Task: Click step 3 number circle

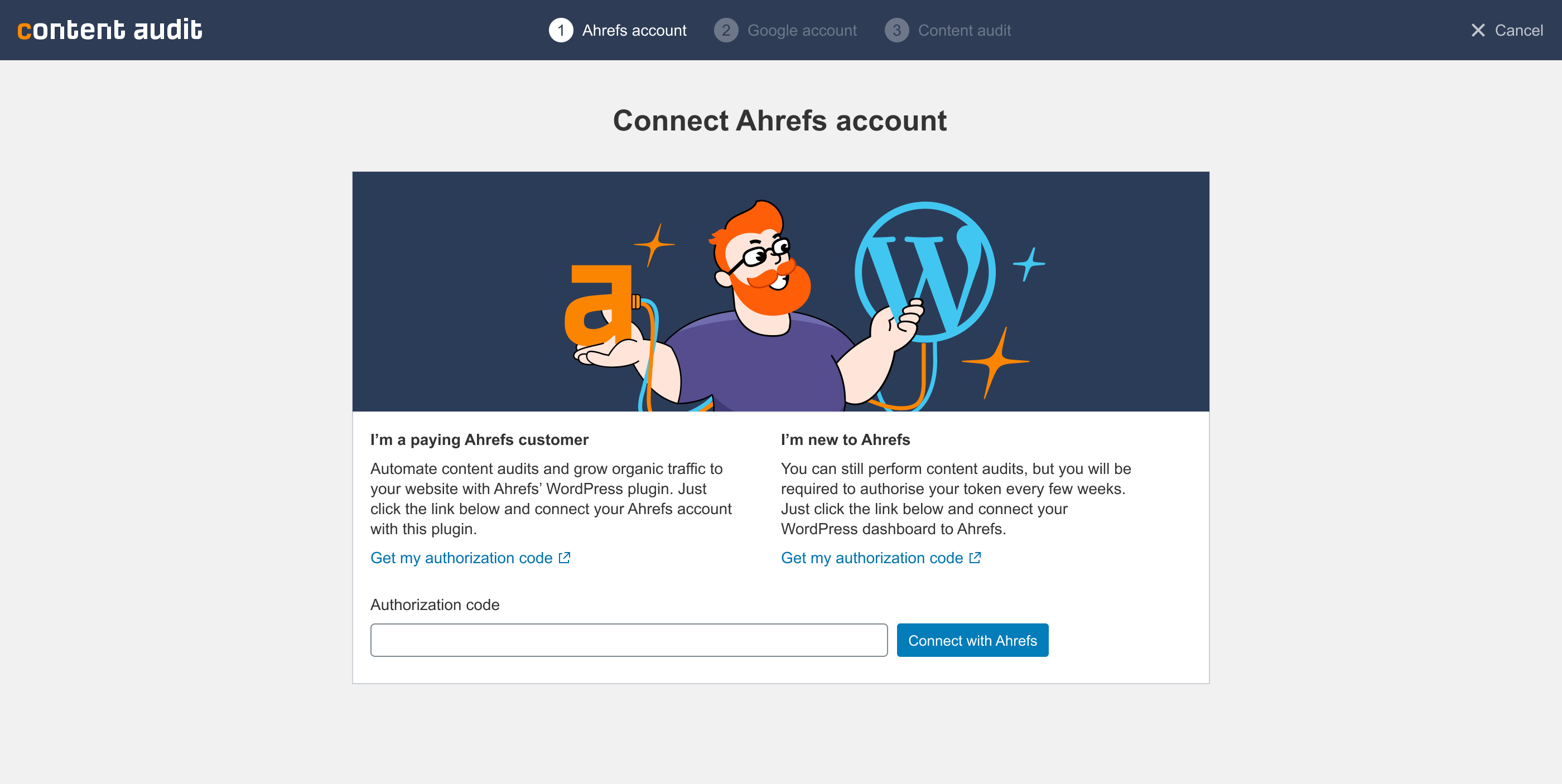Action: click(896, 30)
